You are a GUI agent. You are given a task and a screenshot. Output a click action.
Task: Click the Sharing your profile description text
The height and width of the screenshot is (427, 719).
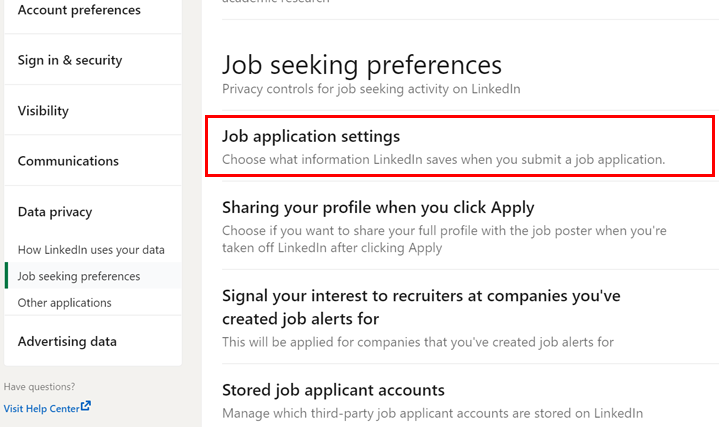pos(444,239)
